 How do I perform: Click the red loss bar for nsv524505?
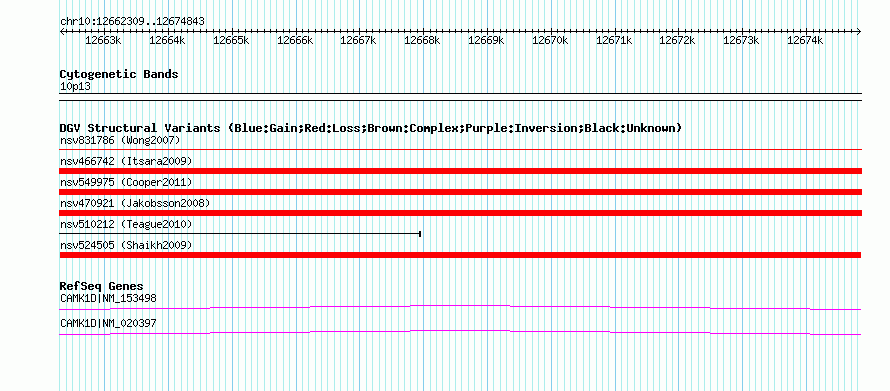pos(460,255)
